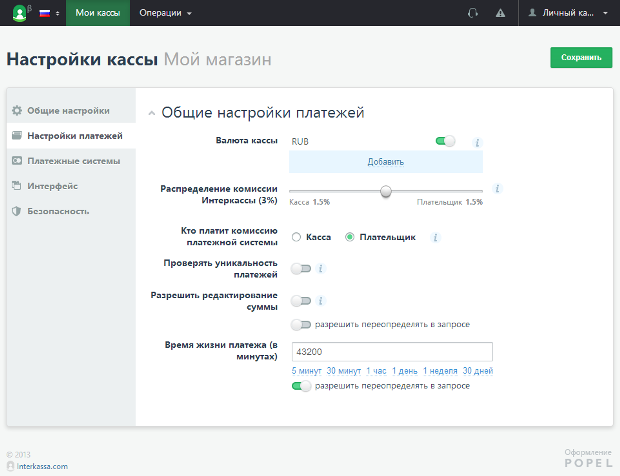
Task: Select the Касса radio button
Action: pyautogui.click(x=296, y=237)
